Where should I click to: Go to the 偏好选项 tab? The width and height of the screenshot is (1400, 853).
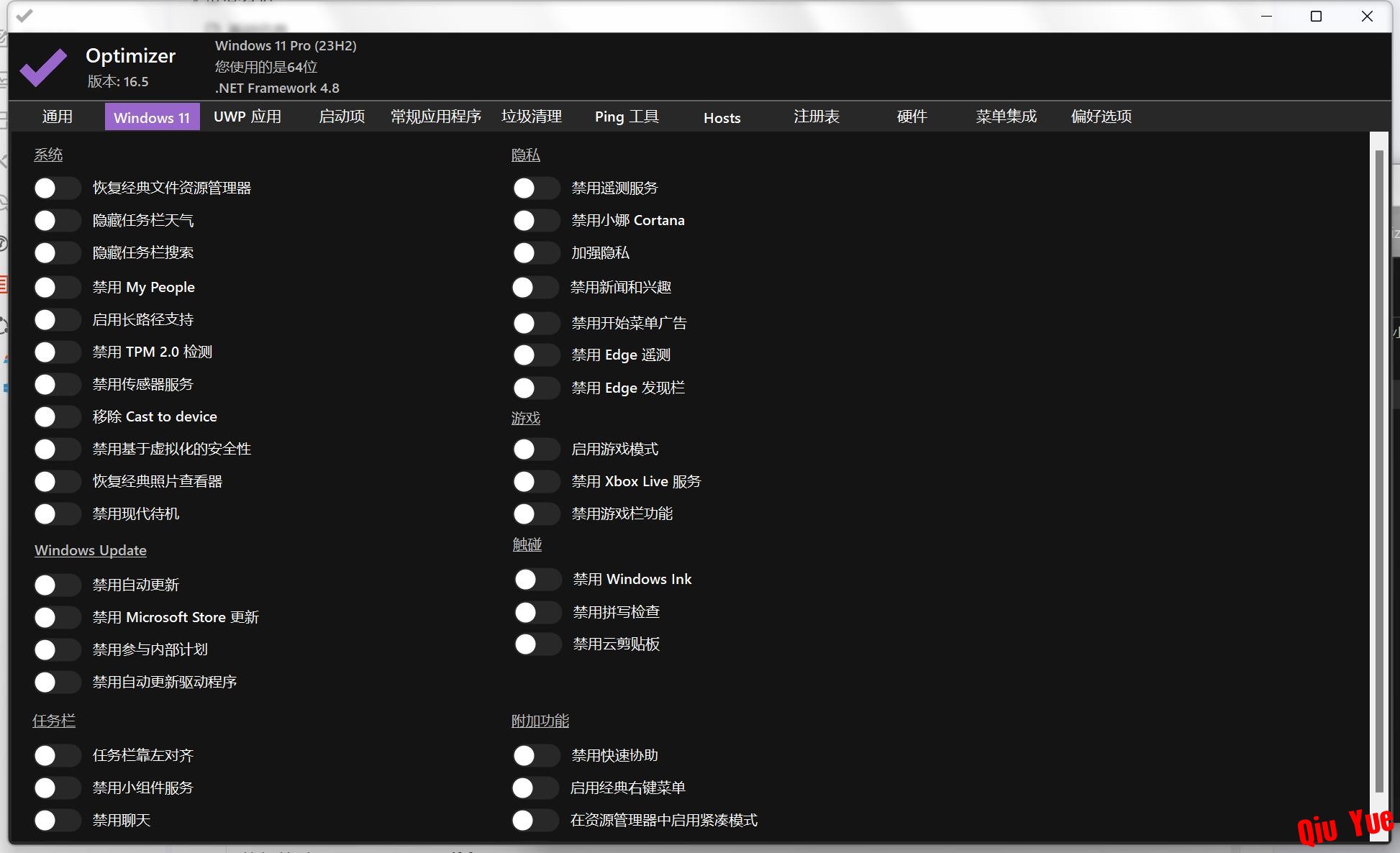tap(1101, 117)
